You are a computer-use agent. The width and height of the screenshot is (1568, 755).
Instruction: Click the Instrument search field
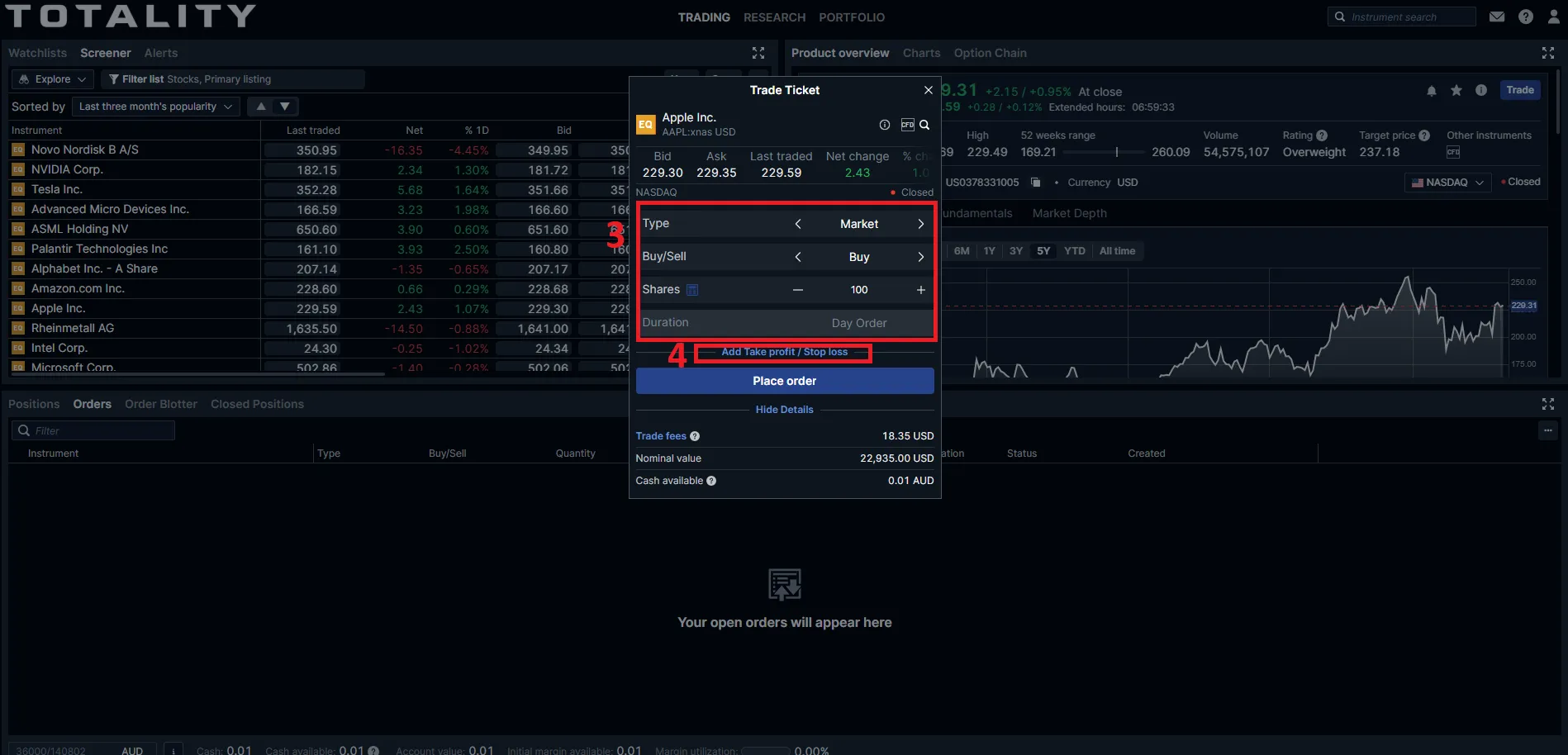coord(1401,17)
